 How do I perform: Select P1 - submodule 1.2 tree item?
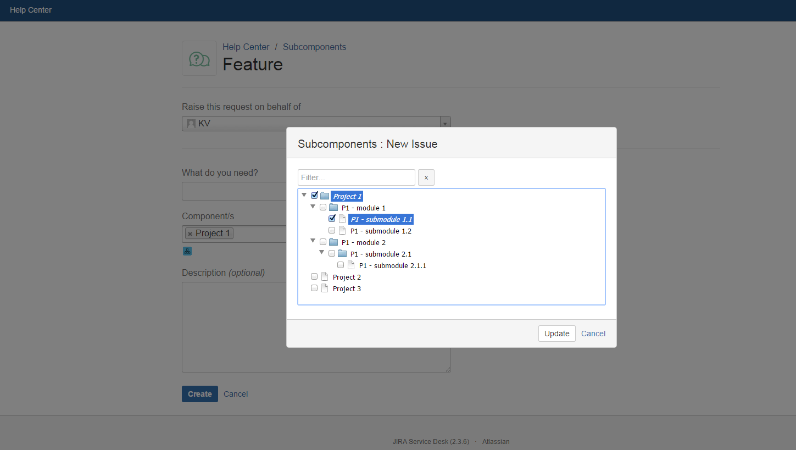coord(381,231)
